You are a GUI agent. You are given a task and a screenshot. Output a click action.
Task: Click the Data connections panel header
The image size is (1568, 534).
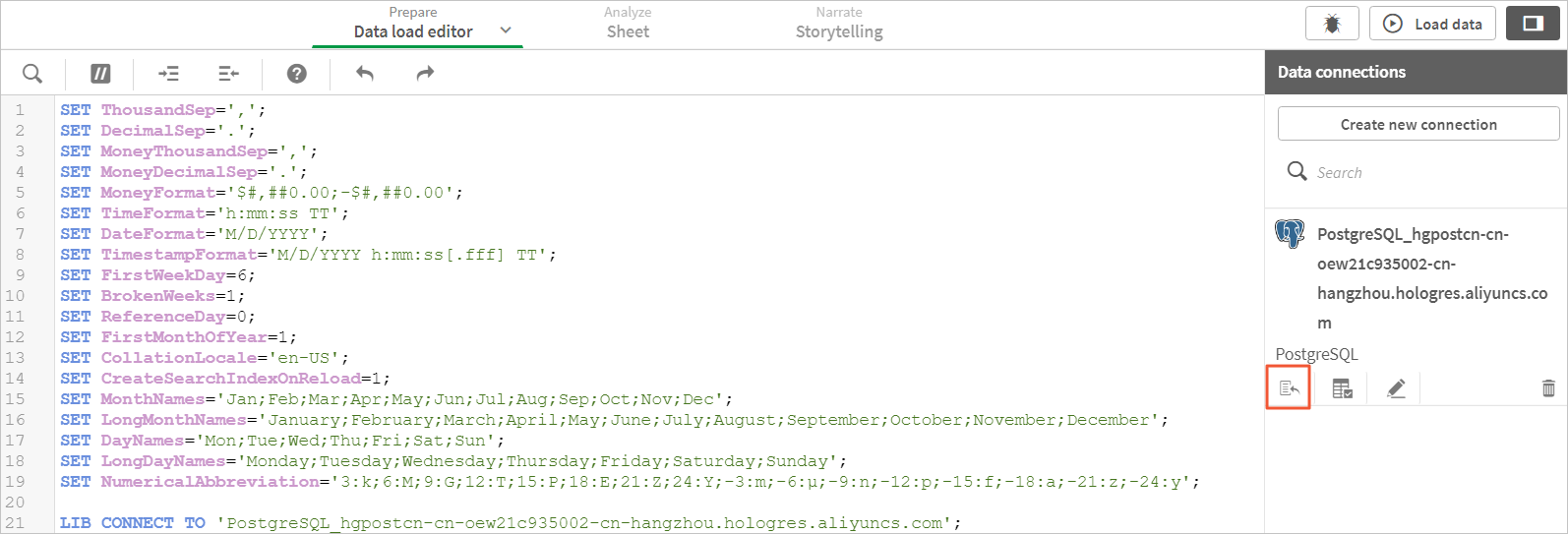(x=1416, y=72)
